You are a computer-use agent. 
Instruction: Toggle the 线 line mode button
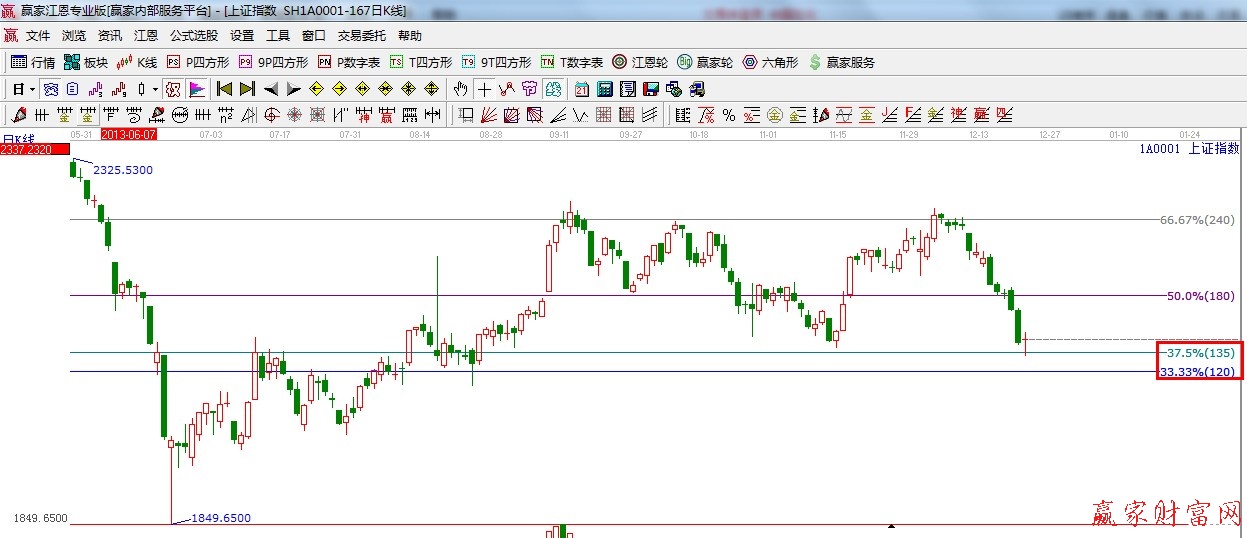click(x=49, y=89)
